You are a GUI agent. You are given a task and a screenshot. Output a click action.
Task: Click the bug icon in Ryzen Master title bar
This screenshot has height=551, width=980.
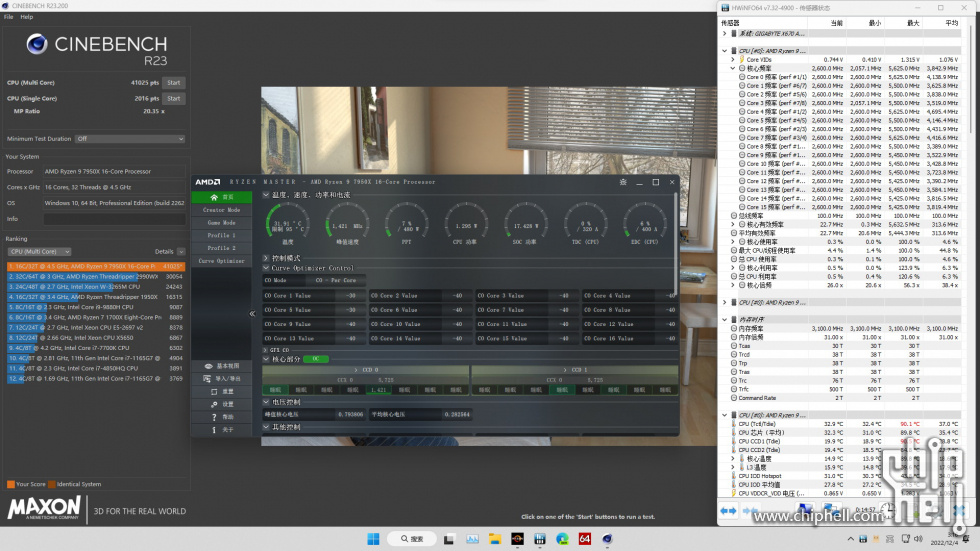[623, 182]
